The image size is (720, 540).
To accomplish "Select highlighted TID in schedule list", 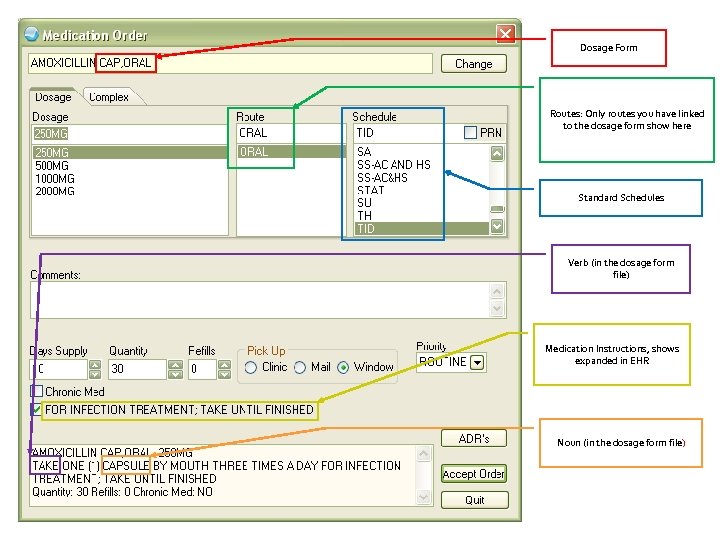I will coord(422,229).
